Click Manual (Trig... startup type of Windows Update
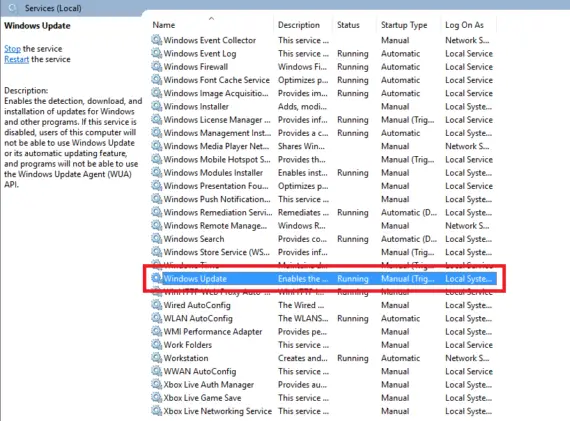570x421 pixels. [408, 279]
